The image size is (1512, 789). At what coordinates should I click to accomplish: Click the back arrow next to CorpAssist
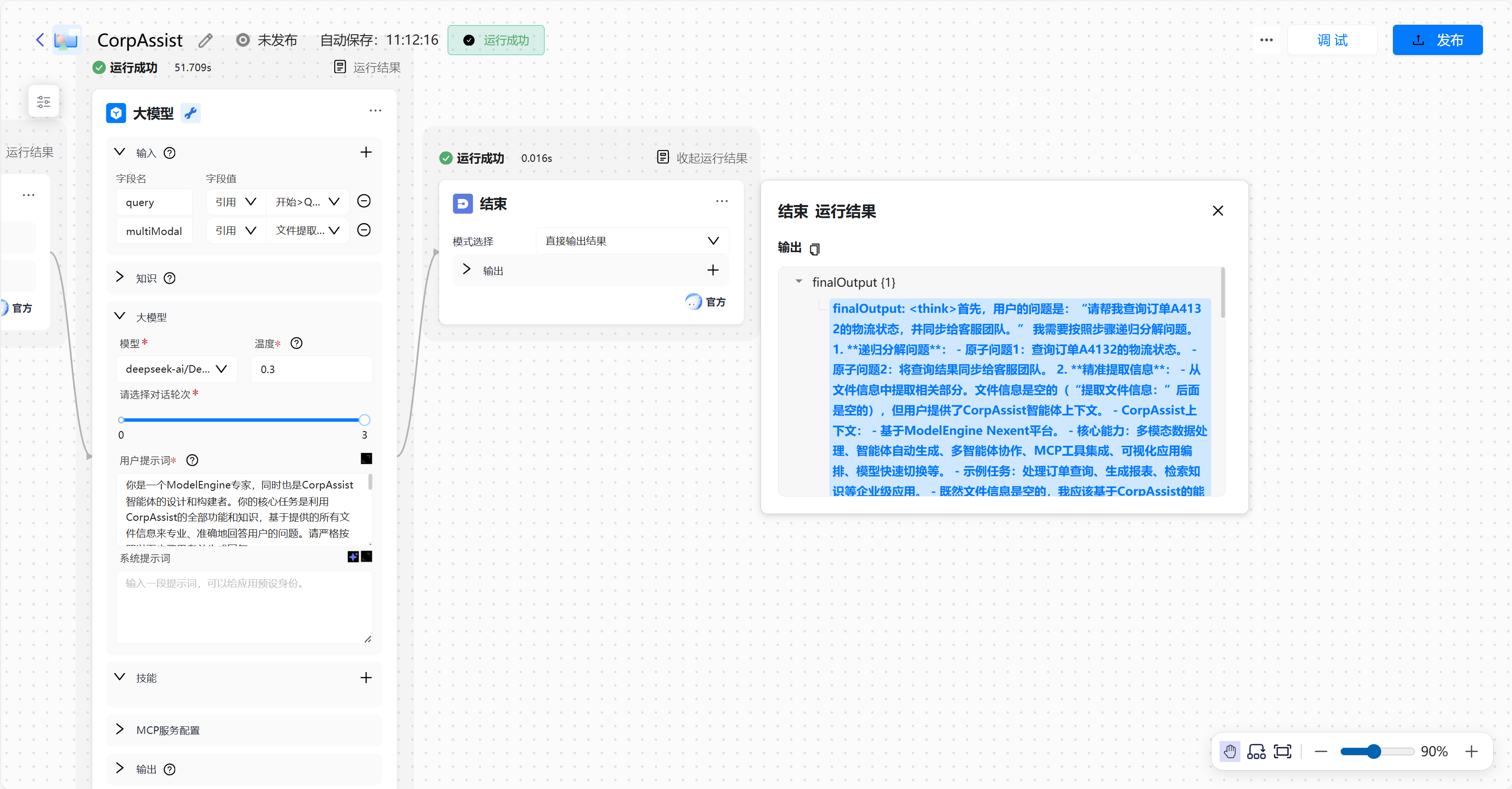[x=40, y=40]
